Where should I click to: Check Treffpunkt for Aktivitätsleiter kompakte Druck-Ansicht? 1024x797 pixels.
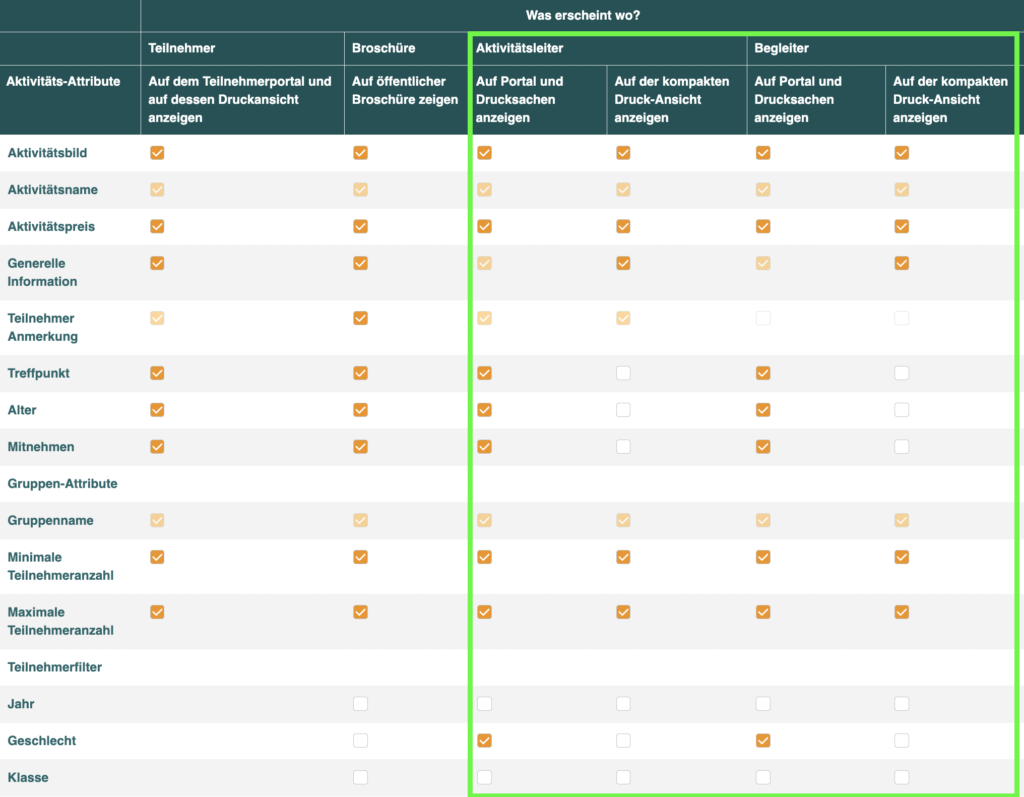624,373
